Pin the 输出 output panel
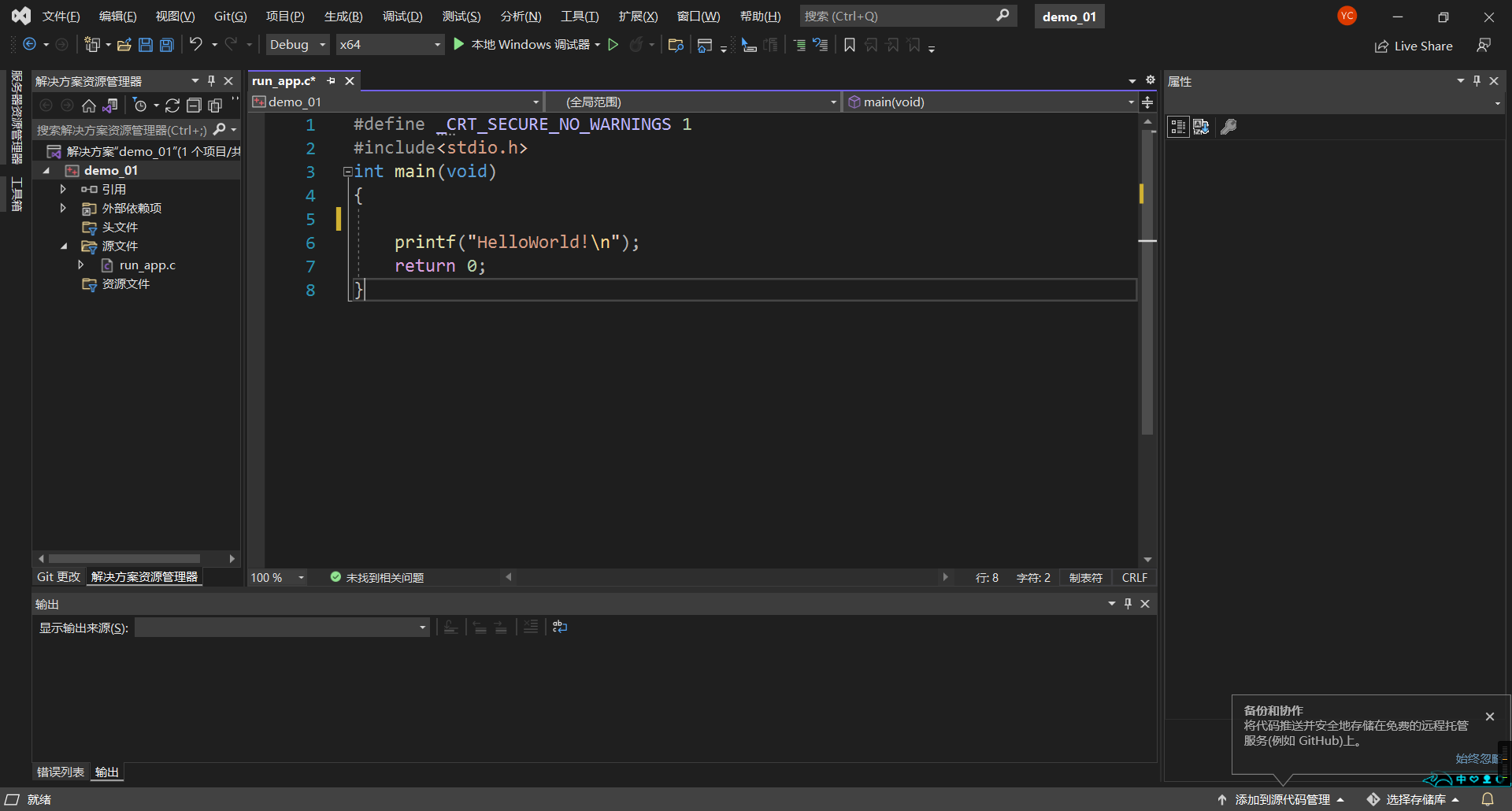 (x=1127, y=603)
